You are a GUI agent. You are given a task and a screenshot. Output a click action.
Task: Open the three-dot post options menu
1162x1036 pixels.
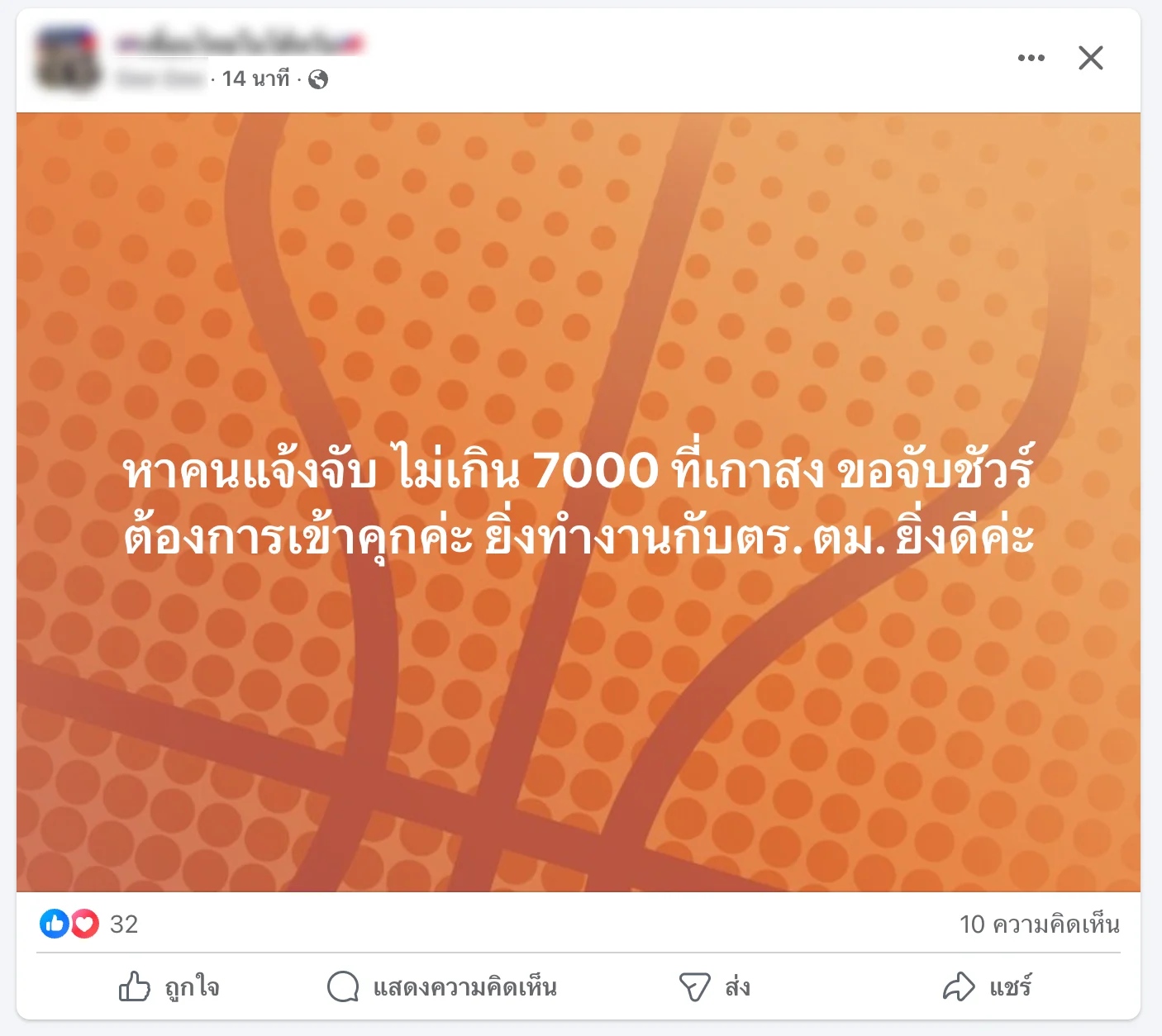point(1031,58)
